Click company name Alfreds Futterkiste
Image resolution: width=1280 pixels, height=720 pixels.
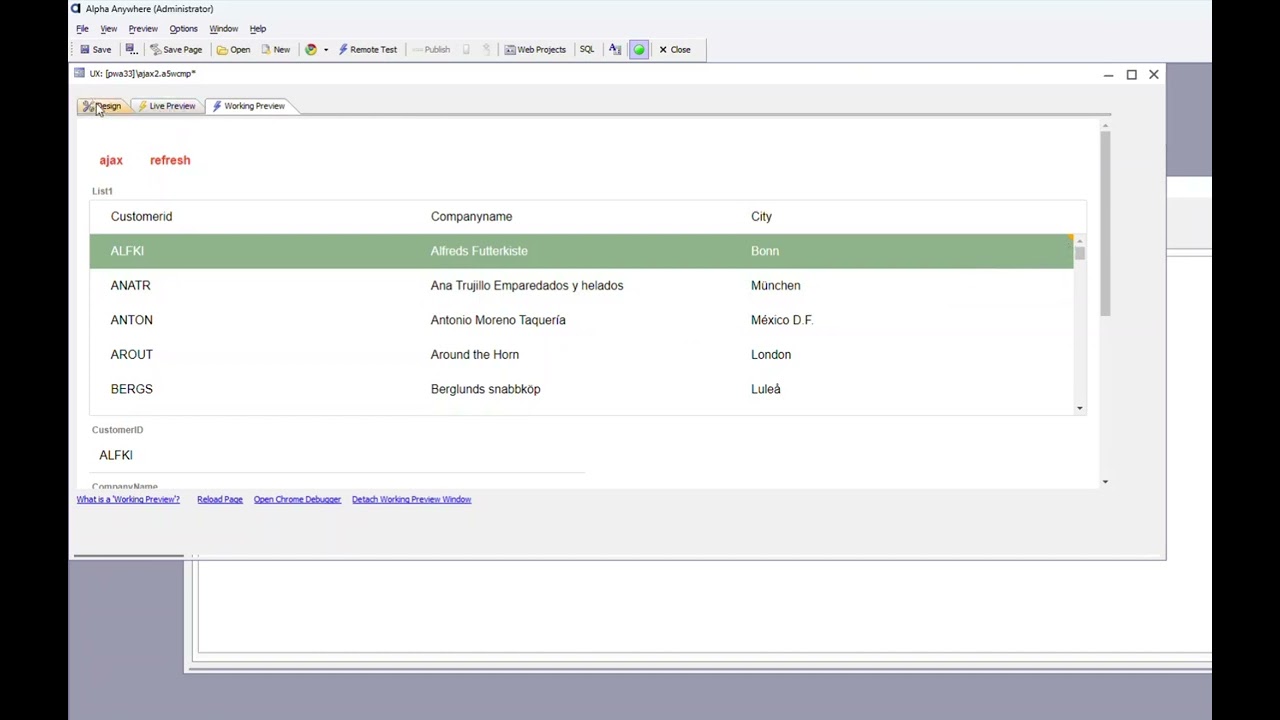point(479,251)
